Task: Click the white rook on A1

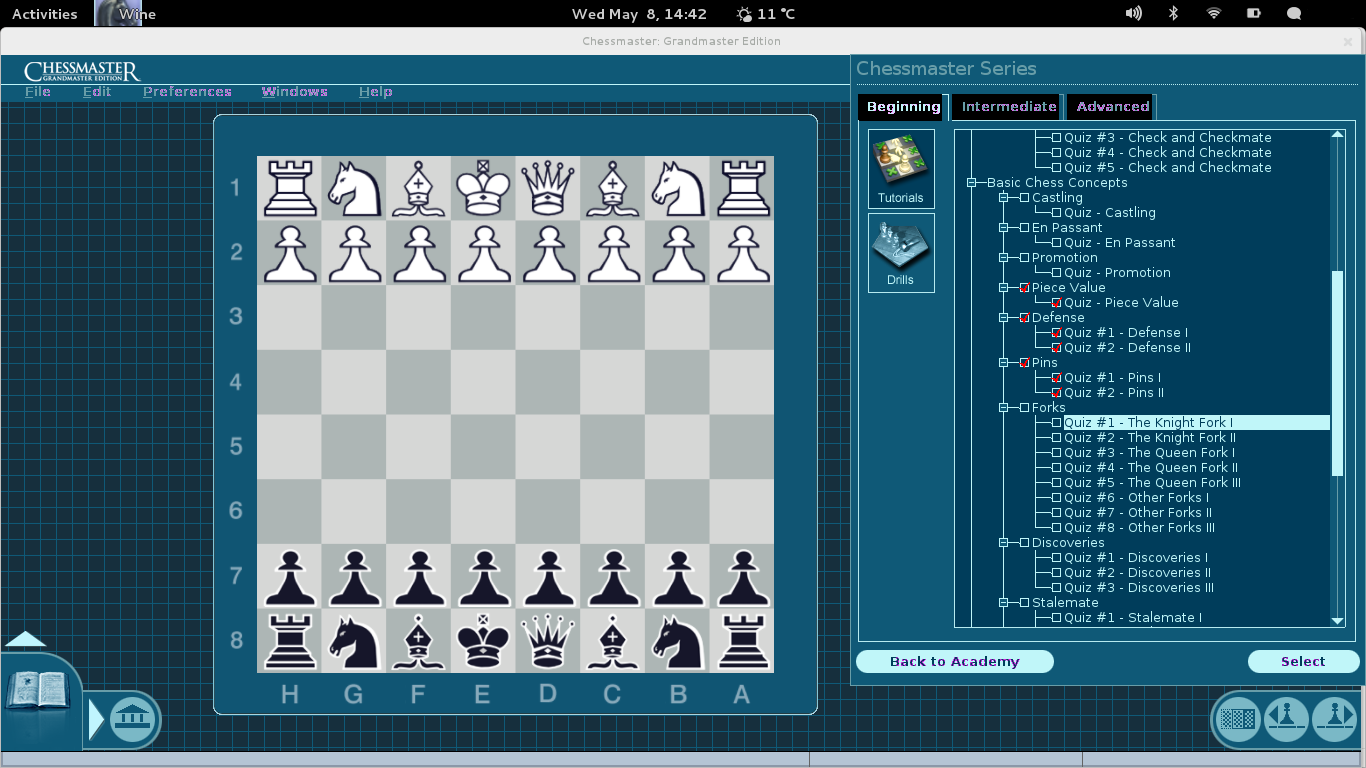Action: point(741,188)
